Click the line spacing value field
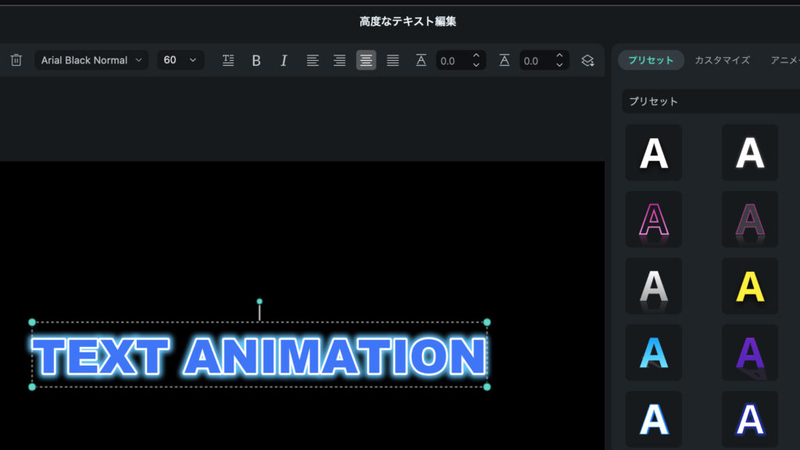This screenshot has width=800, height=450. click(x=537, y=61)
